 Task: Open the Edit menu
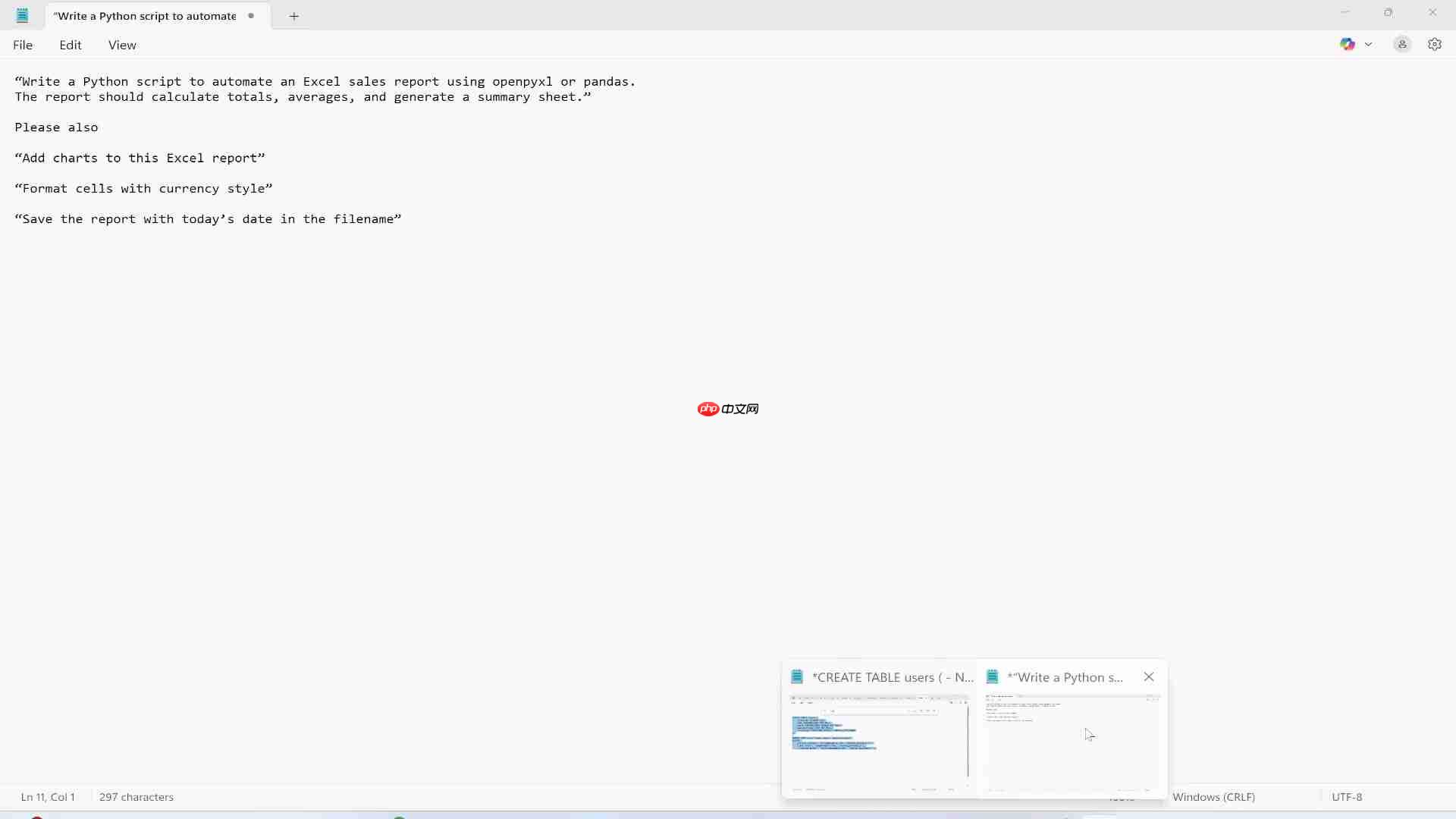71,45
